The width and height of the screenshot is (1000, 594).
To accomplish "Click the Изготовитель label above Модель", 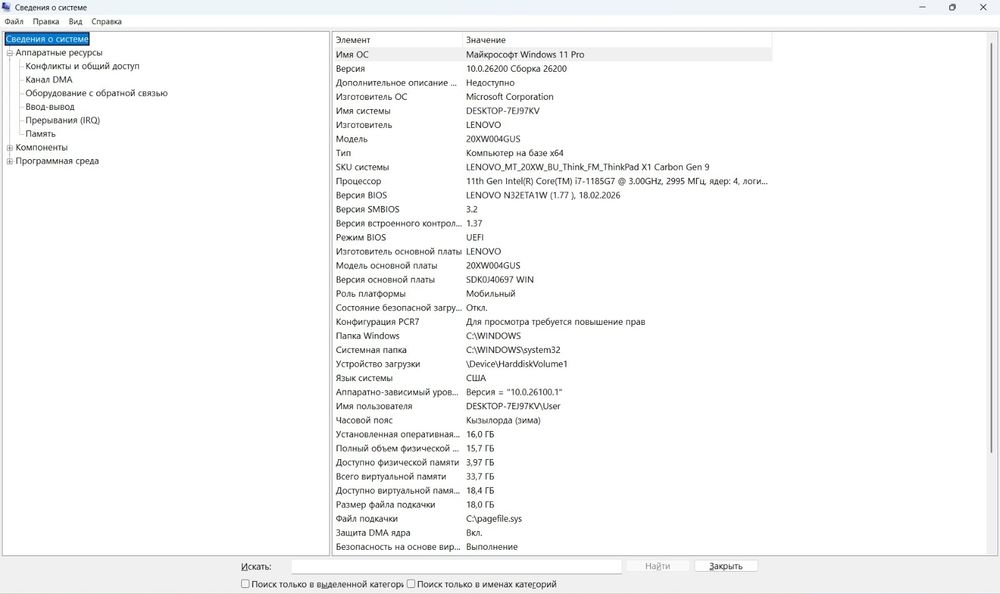I will [364, 125].
